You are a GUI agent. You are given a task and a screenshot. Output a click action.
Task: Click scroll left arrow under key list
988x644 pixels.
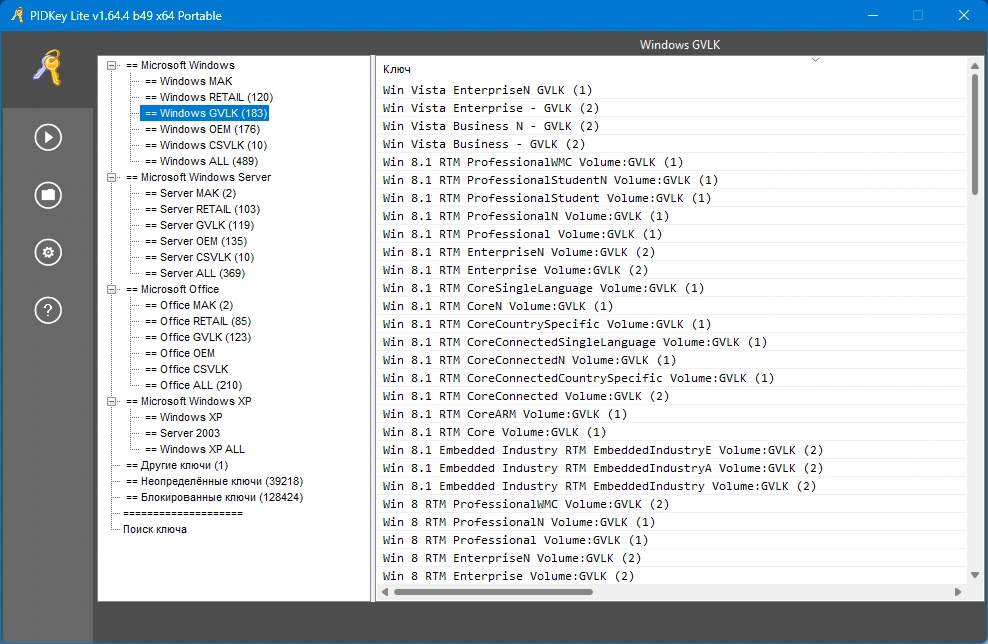click(x=385, y=592)
